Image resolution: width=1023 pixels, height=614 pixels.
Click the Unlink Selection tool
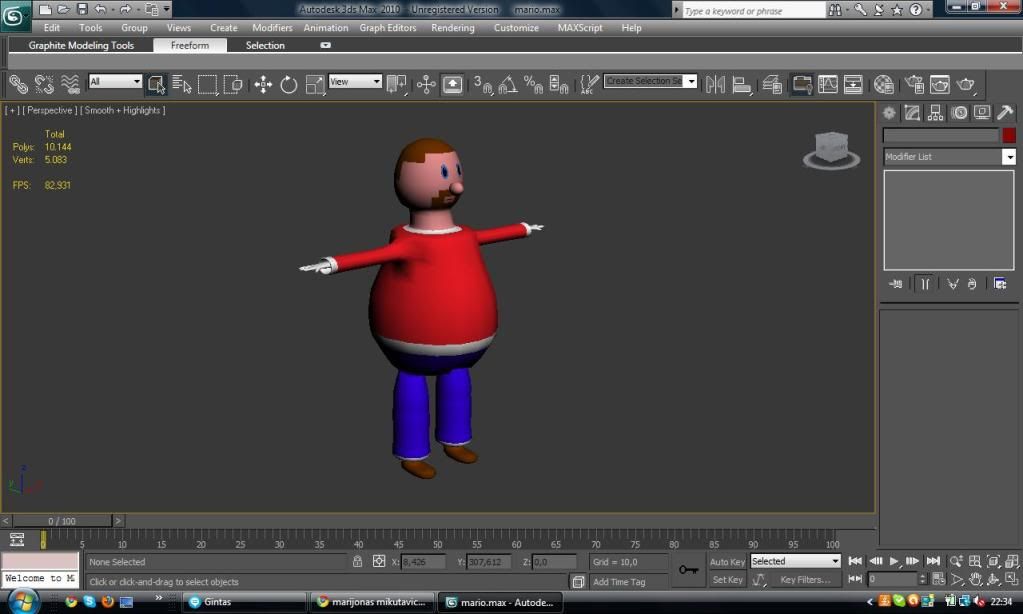tap(44, 84)
